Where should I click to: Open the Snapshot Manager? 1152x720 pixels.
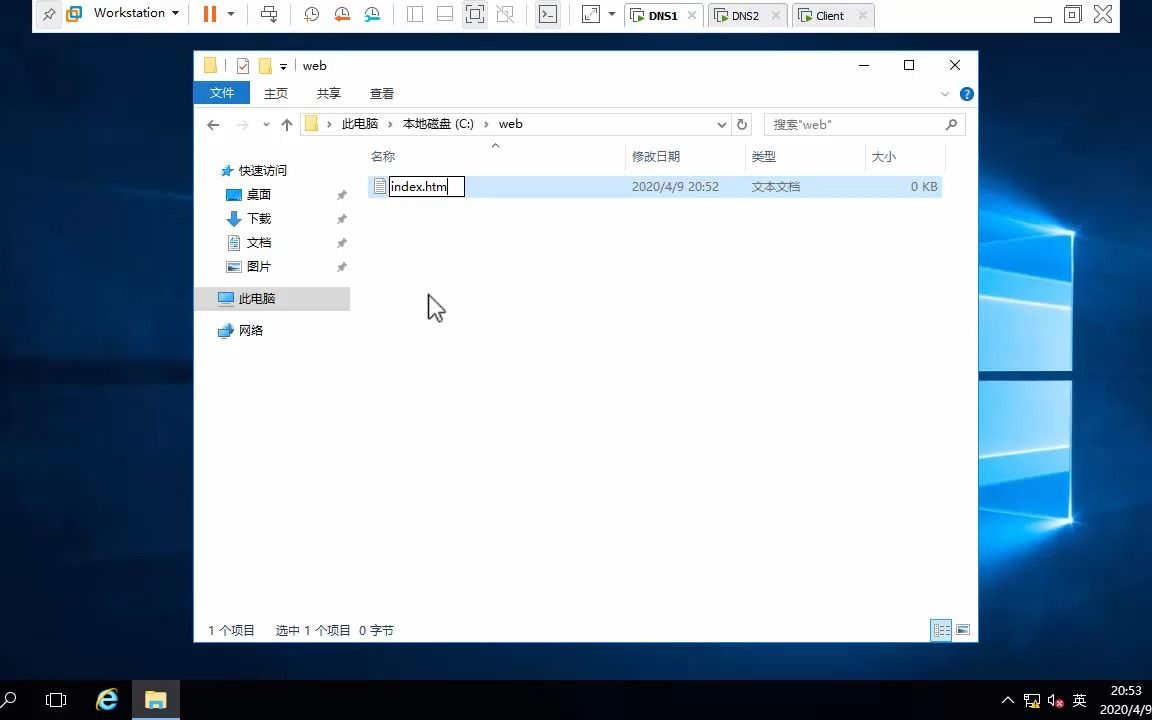pyautogui.click(x=370, y=14)
